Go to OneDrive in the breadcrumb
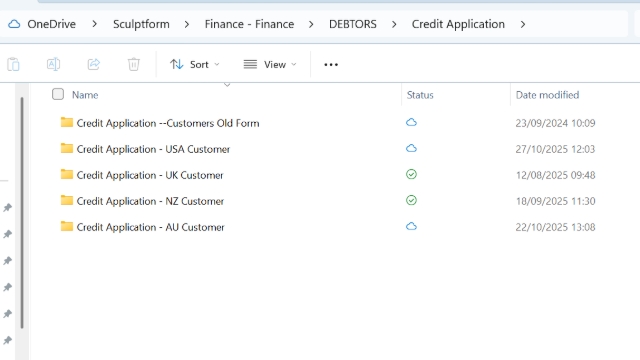This screenshot has height=360, width=640. pyautogui.click(x=51, y=24)
